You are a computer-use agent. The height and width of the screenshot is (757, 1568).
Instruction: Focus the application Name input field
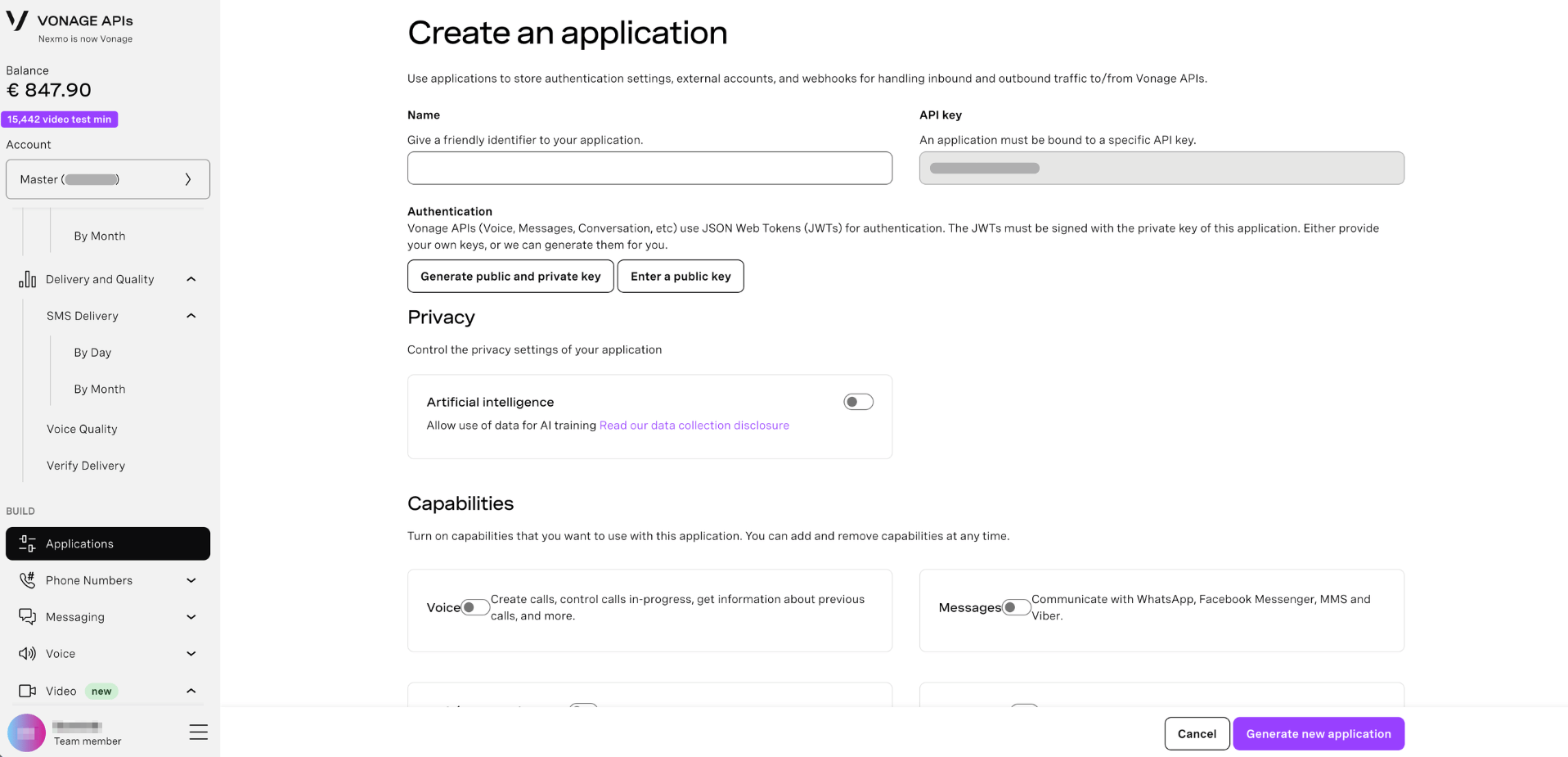pyautogui.click(x=649, y=168)
